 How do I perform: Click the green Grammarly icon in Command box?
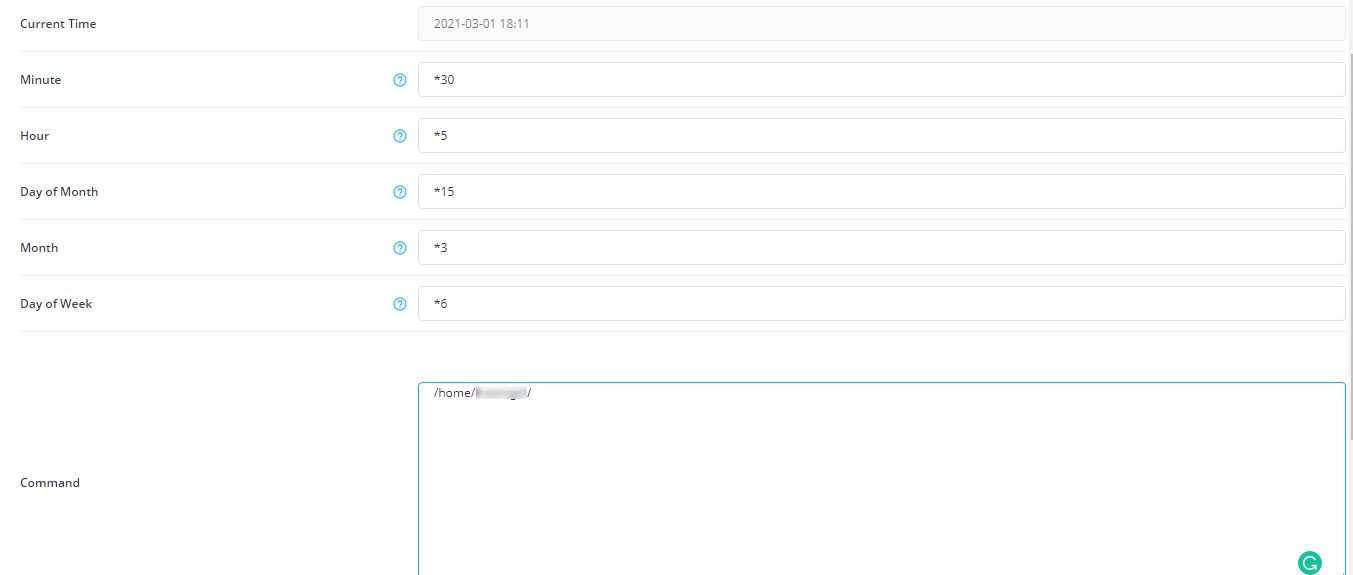tap(1309, 563)
